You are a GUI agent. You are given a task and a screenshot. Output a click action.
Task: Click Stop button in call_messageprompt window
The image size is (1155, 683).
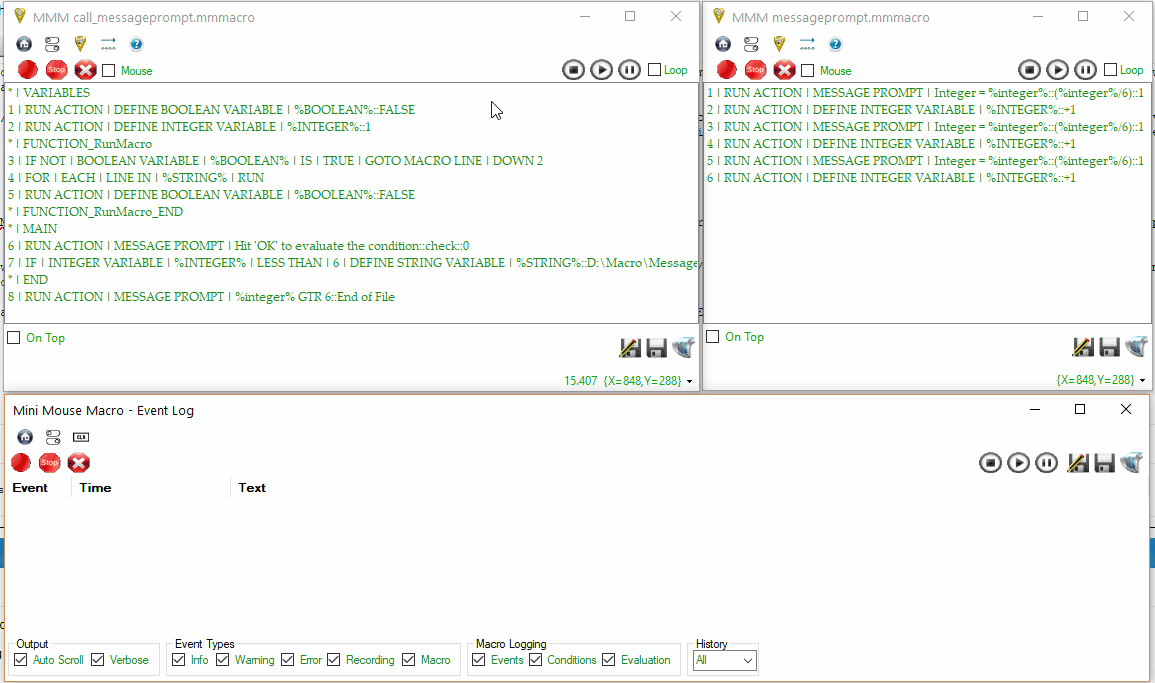tap(57, 70)
